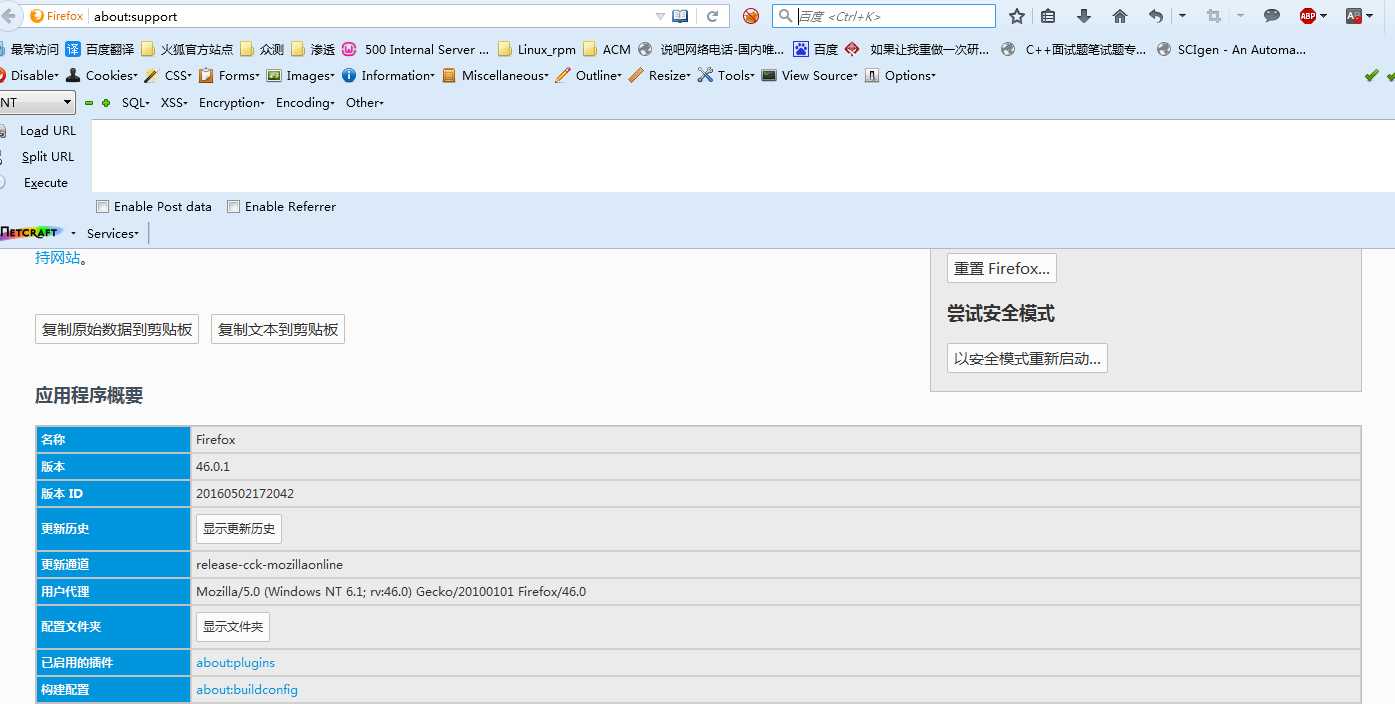Open the XSS dropdown menu
Screen dimensions: 1395x704
[174, 103]
